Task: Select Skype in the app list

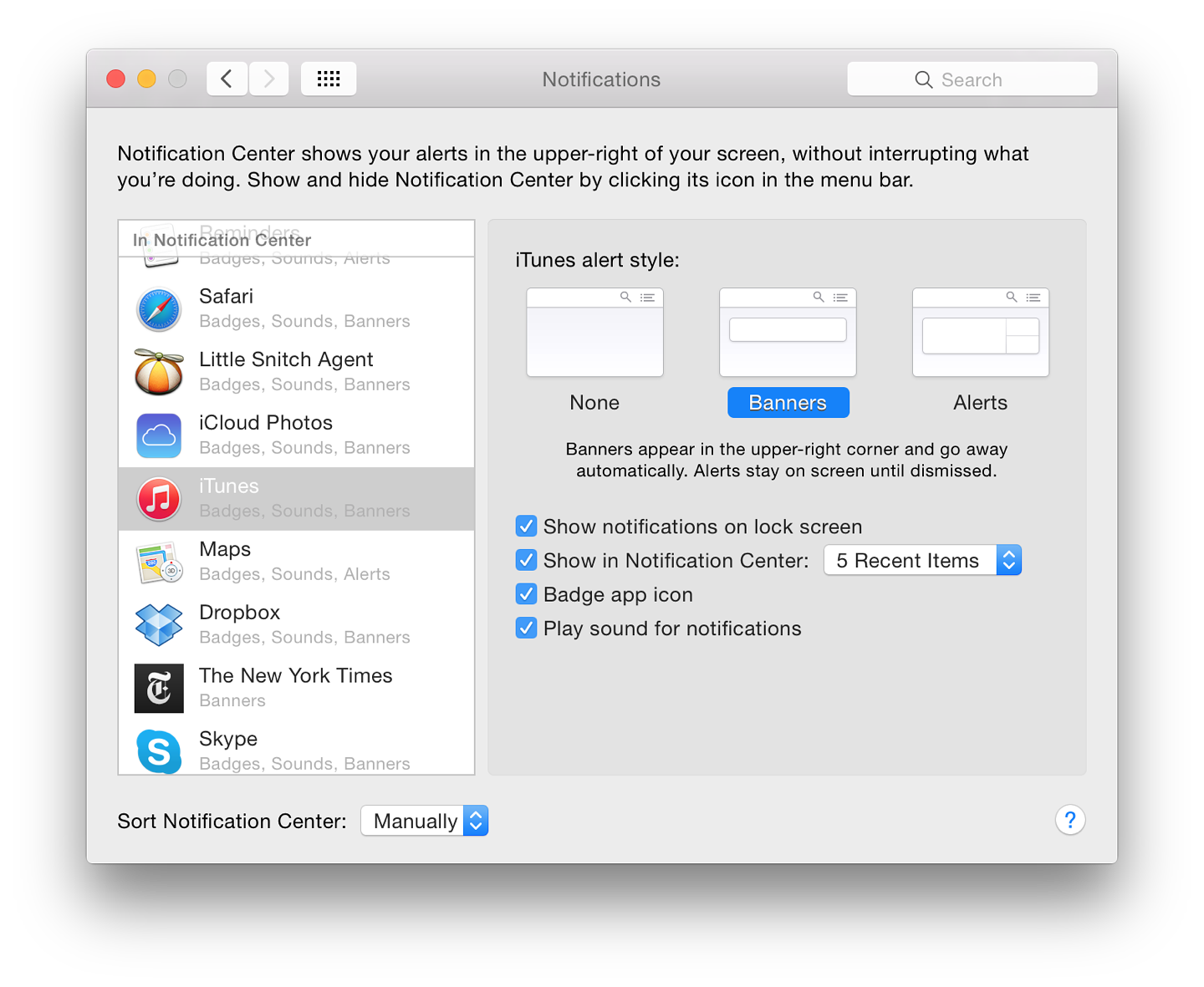Action: click(297, 749)
